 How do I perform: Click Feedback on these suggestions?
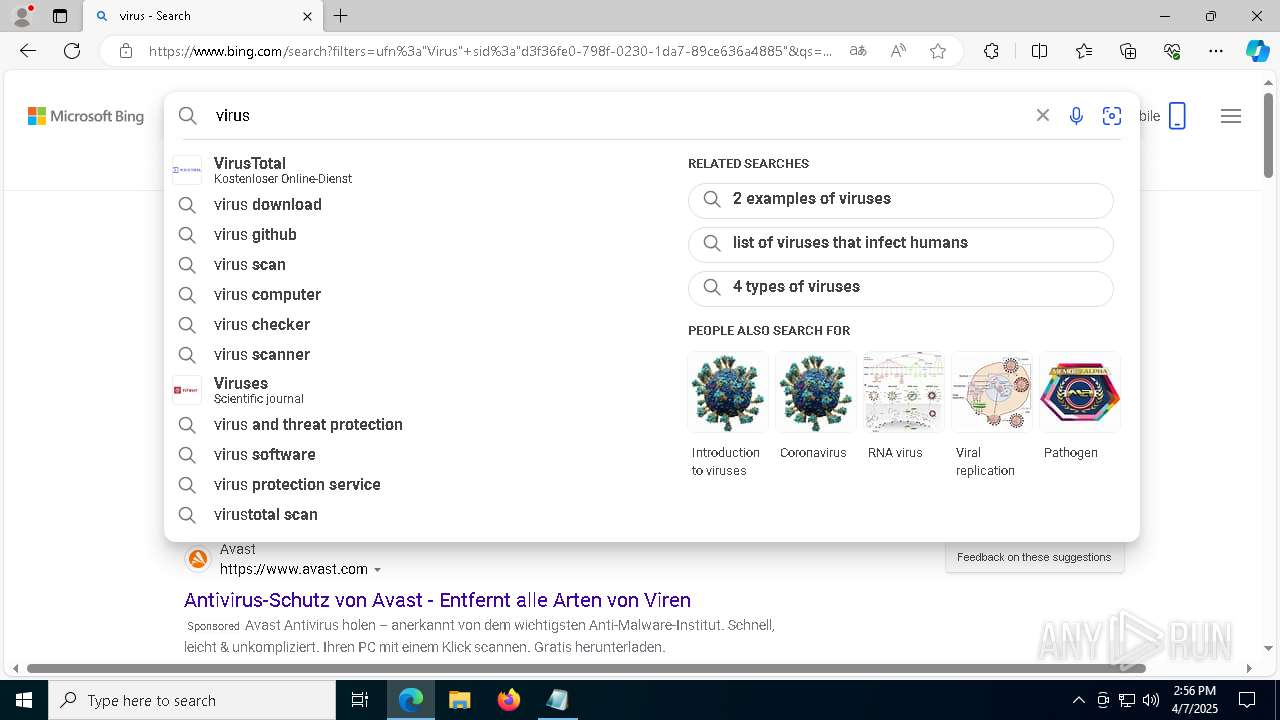(1034, 557)
